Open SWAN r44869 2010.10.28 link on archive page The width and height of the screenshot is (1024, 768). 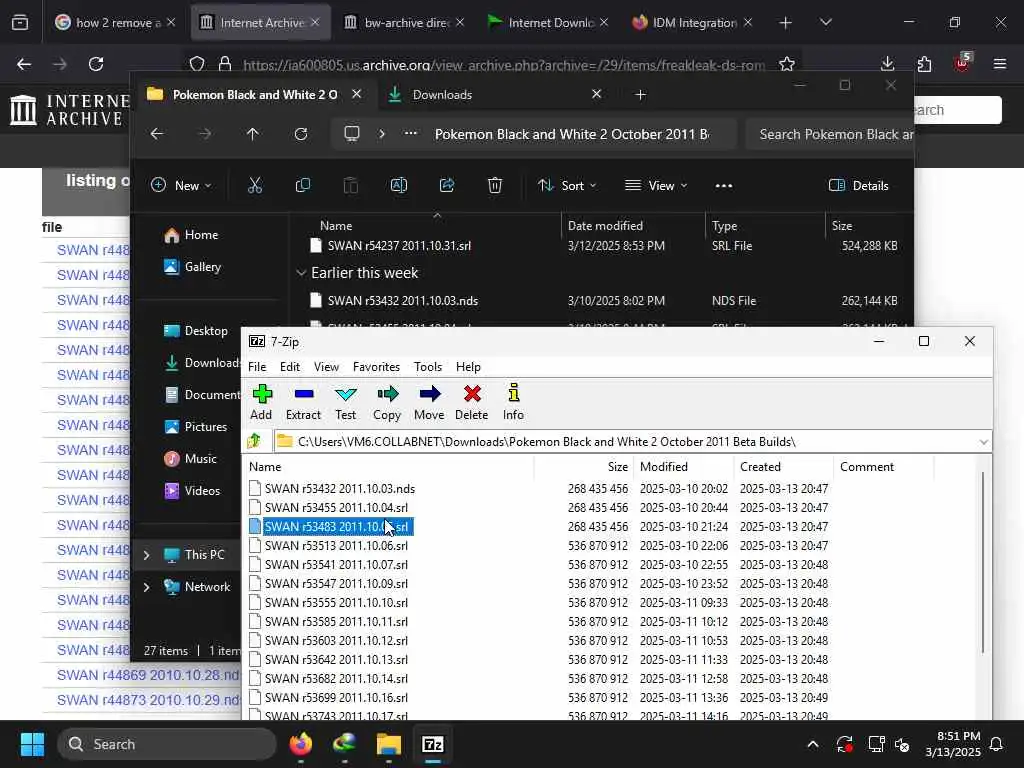coord(148,675)
